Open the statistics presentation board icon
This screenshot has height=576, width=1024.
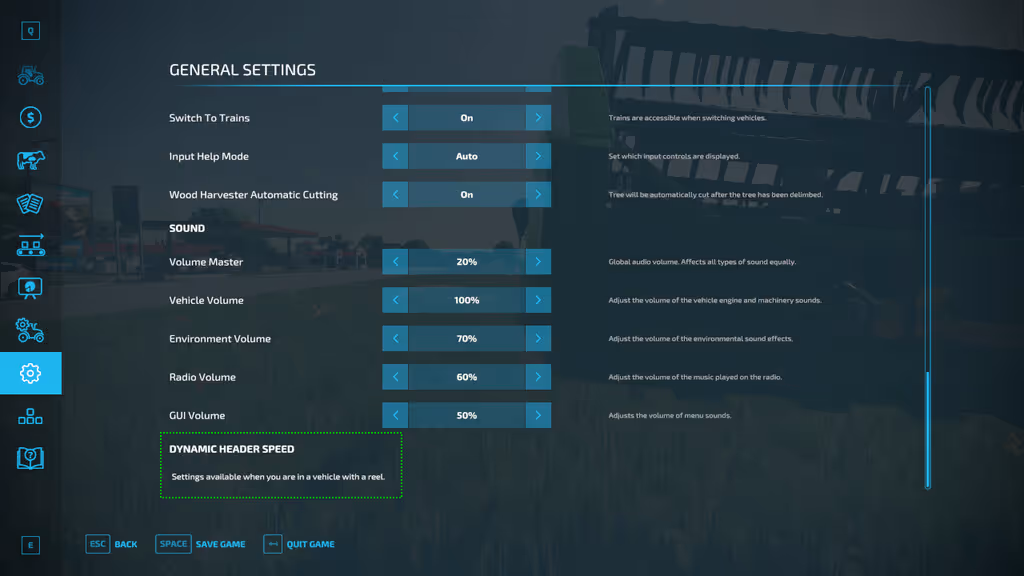pos(30,288)
